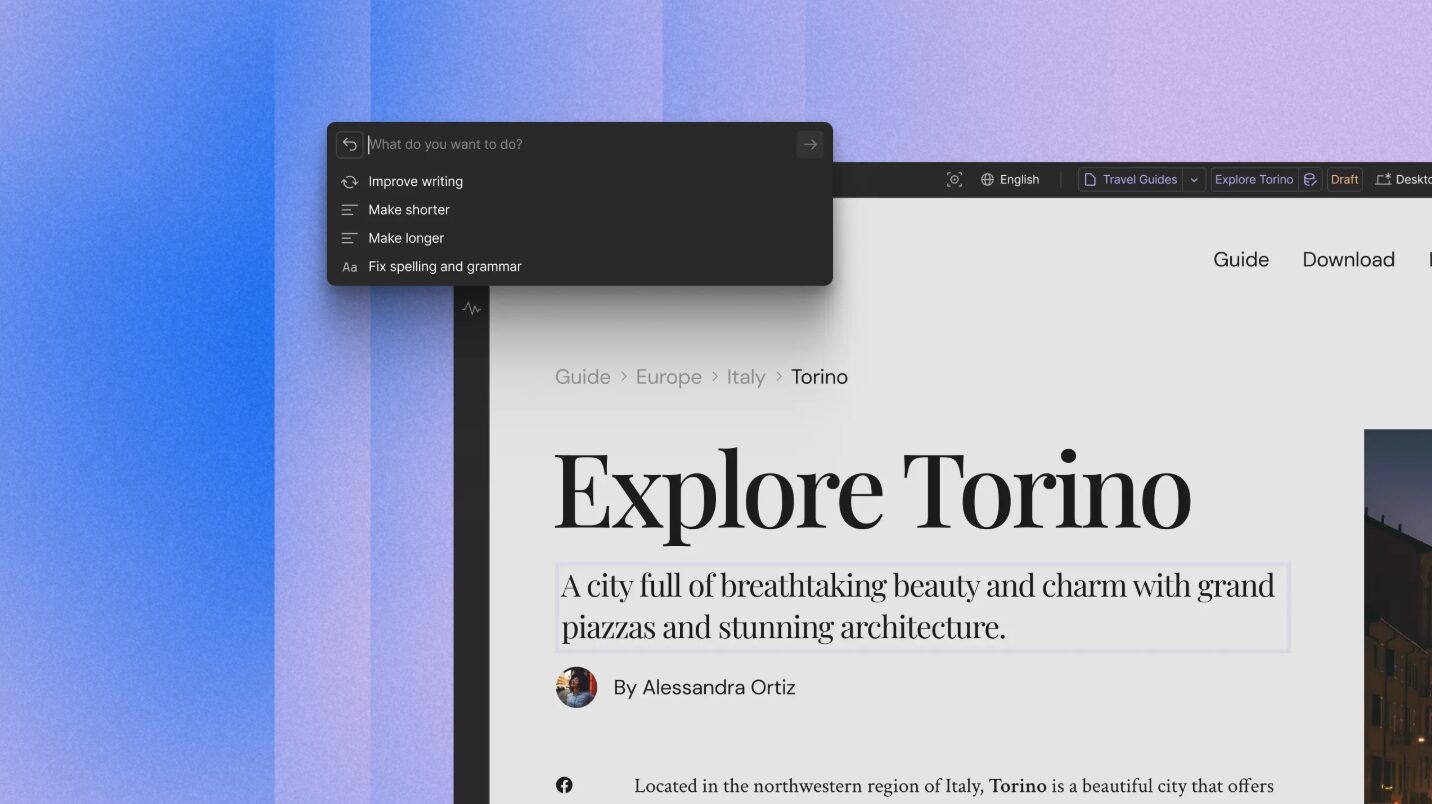Click the back arrow in the AI prompt

click(349, 145)
